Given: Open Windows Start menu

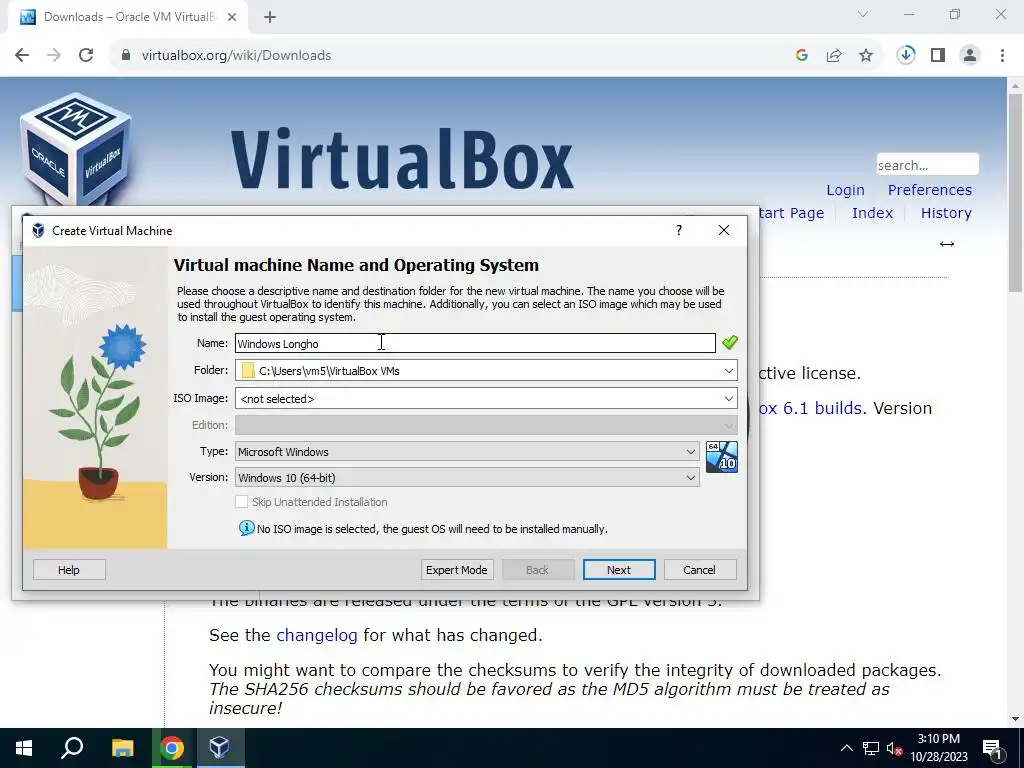Looking at the screenshot, I should (24, 748).
